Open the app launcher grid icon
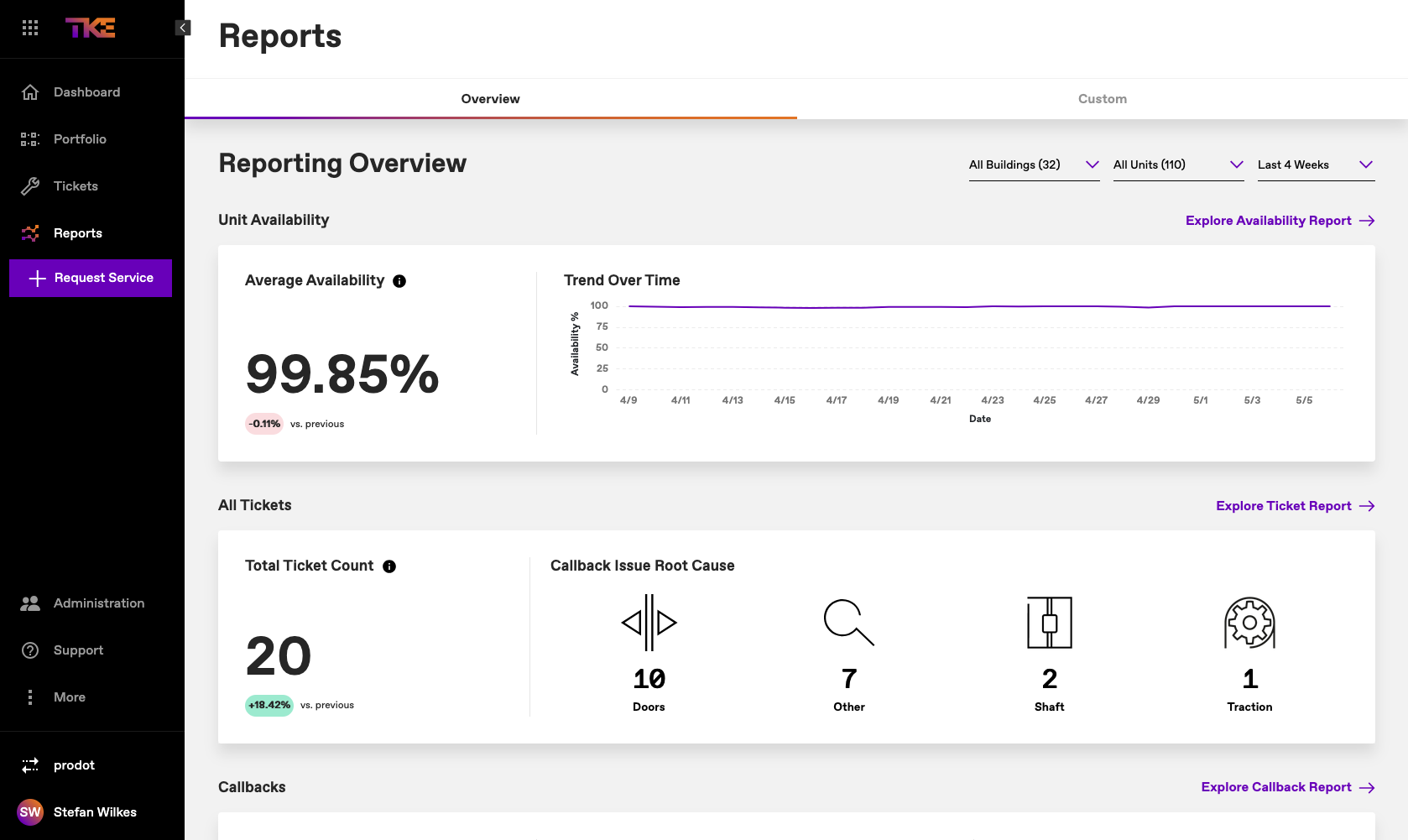The height and width of the screenshot is (840, 1408). [x=30, y=28]
